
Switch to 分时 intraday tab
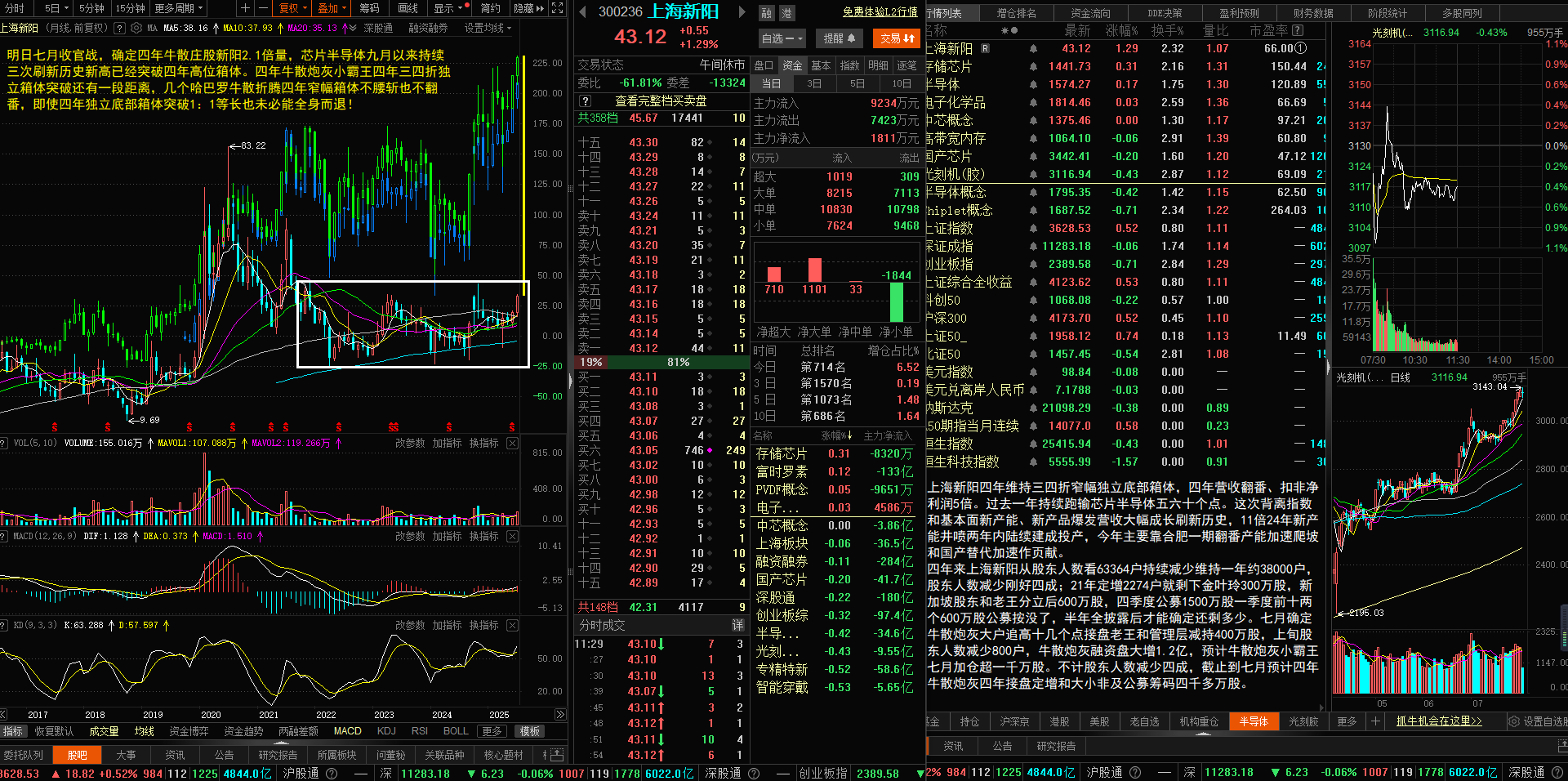[16, 8]
